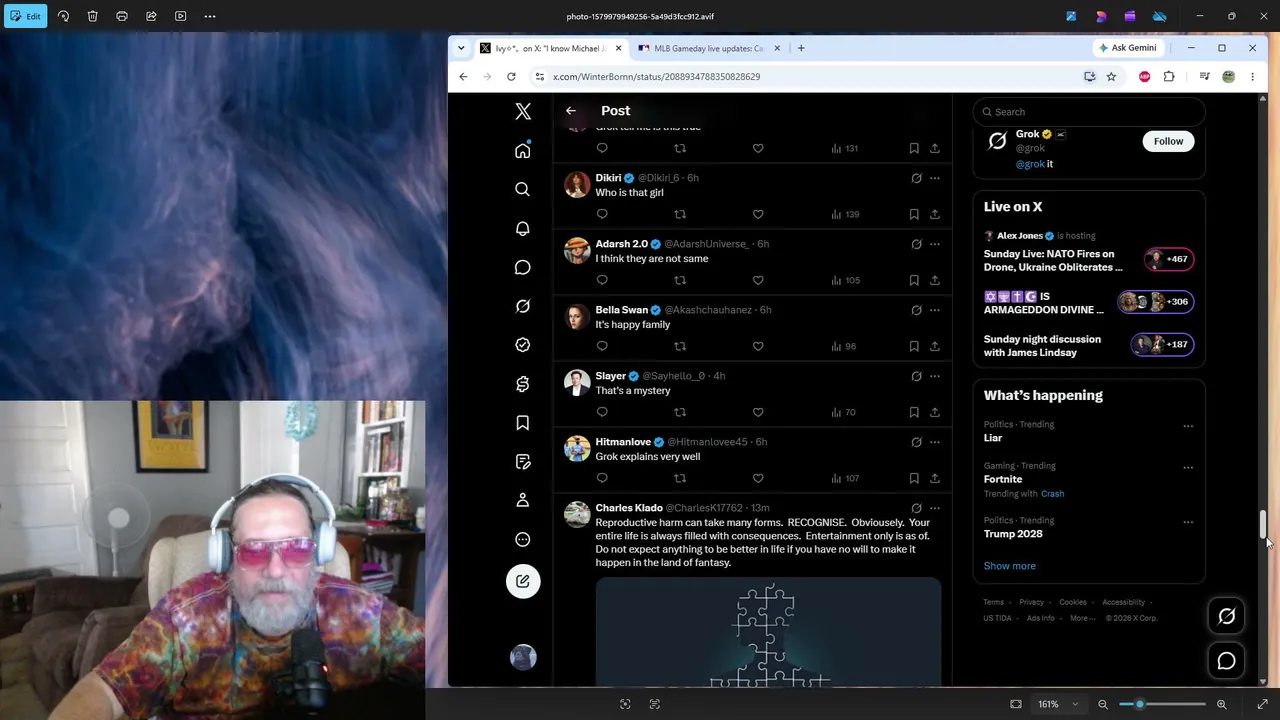Open more options on Dikiri's reply

tap(935, 178)
